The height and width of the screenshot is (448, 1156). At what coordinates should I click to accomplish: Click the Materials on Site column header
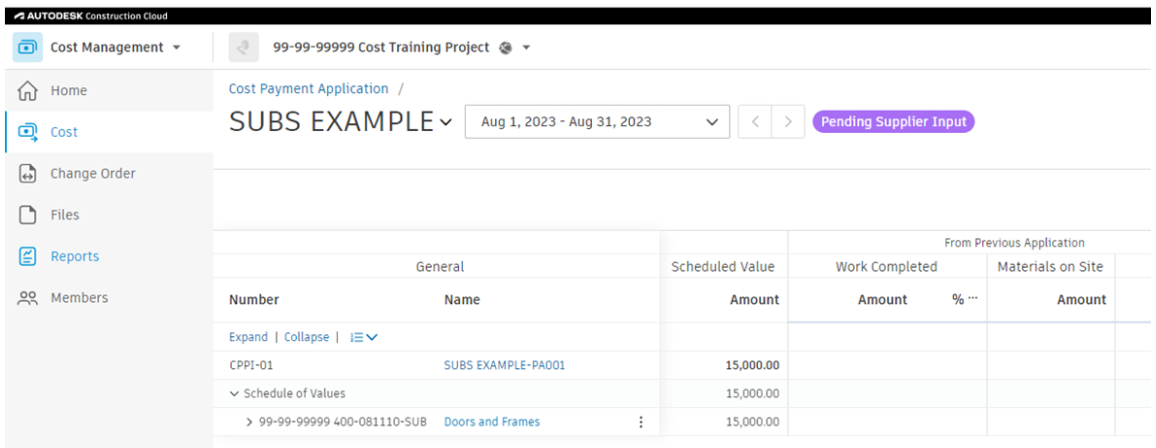pos(1051,267)
